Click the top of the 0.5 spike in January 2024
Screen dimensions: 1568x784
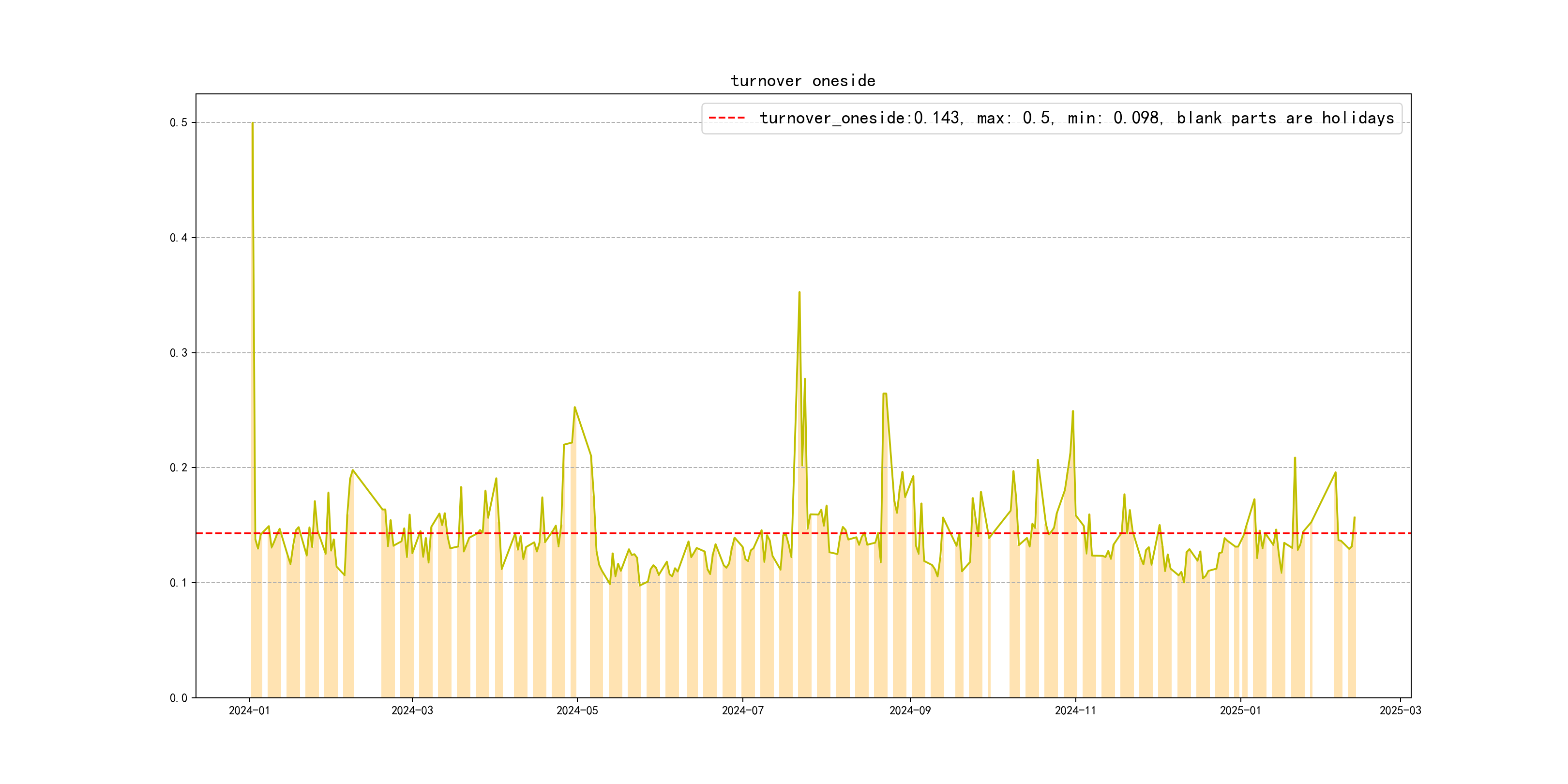[x=253, y=123]
